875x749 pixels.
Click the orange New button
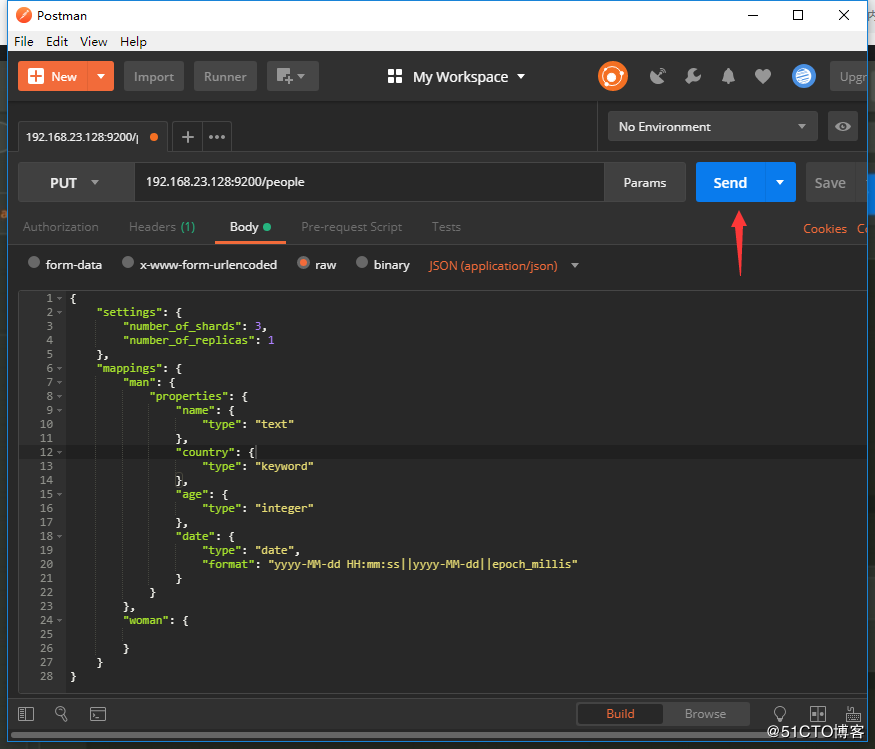53,76
